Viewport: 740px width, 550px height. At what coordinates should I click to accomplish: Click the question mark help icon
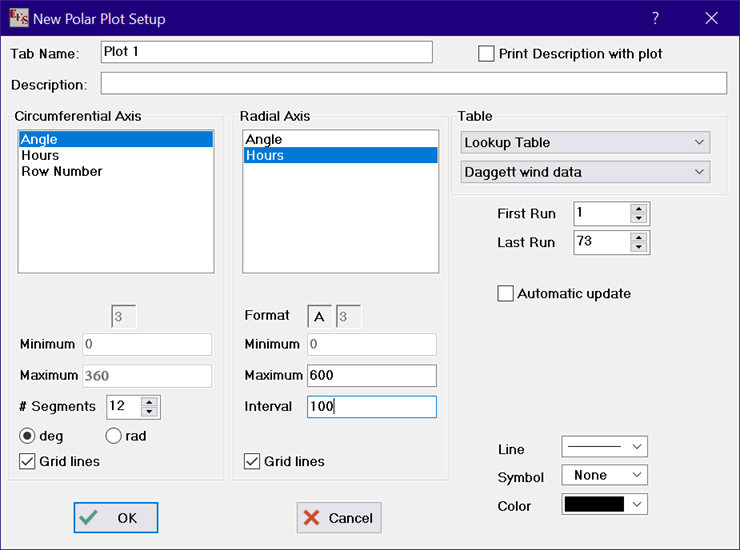point(655,18)
